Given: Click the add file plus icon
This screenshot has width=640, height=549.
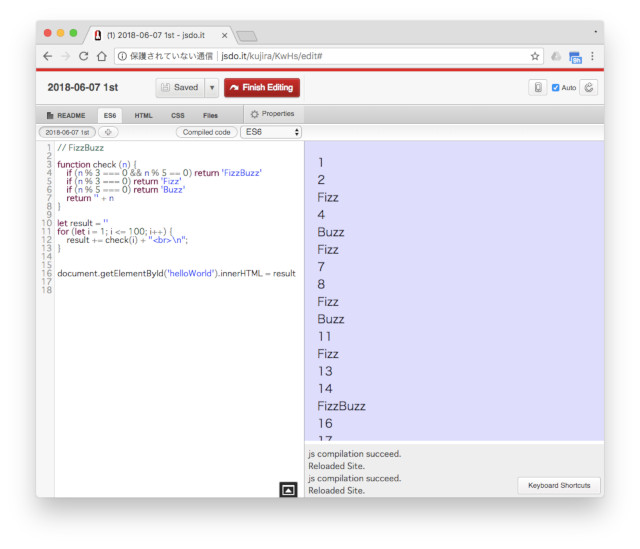Looking at the screenshot, I should [107, 132].
